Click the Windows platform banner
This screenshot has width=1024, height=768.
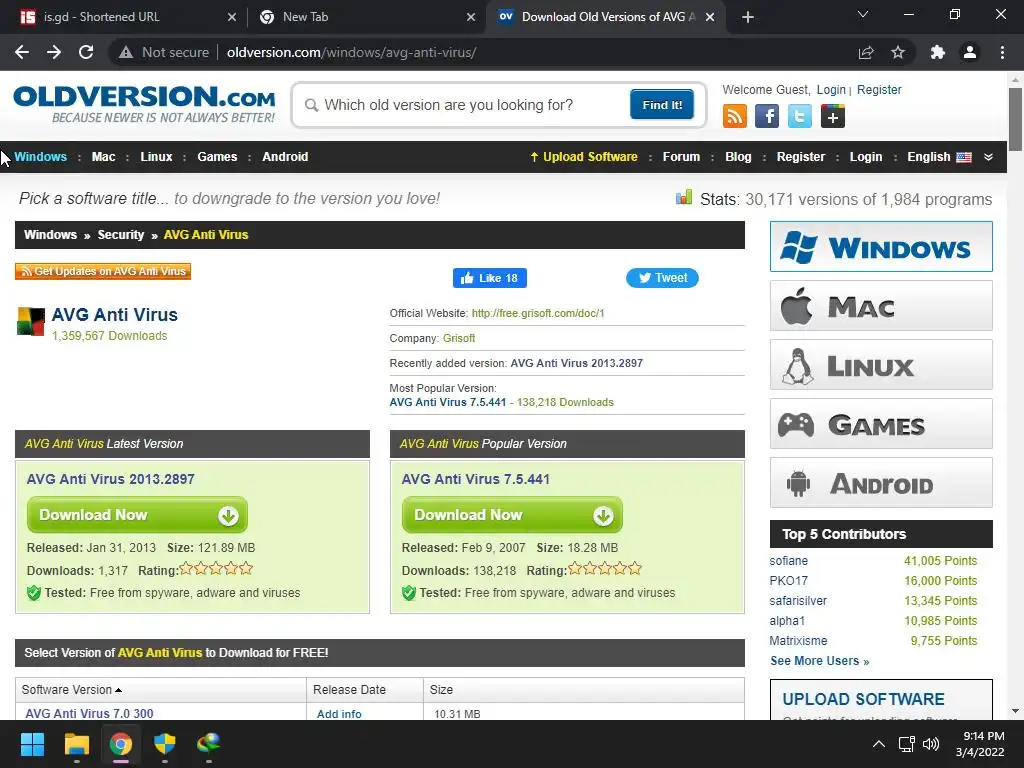click(x=881, y=247)
